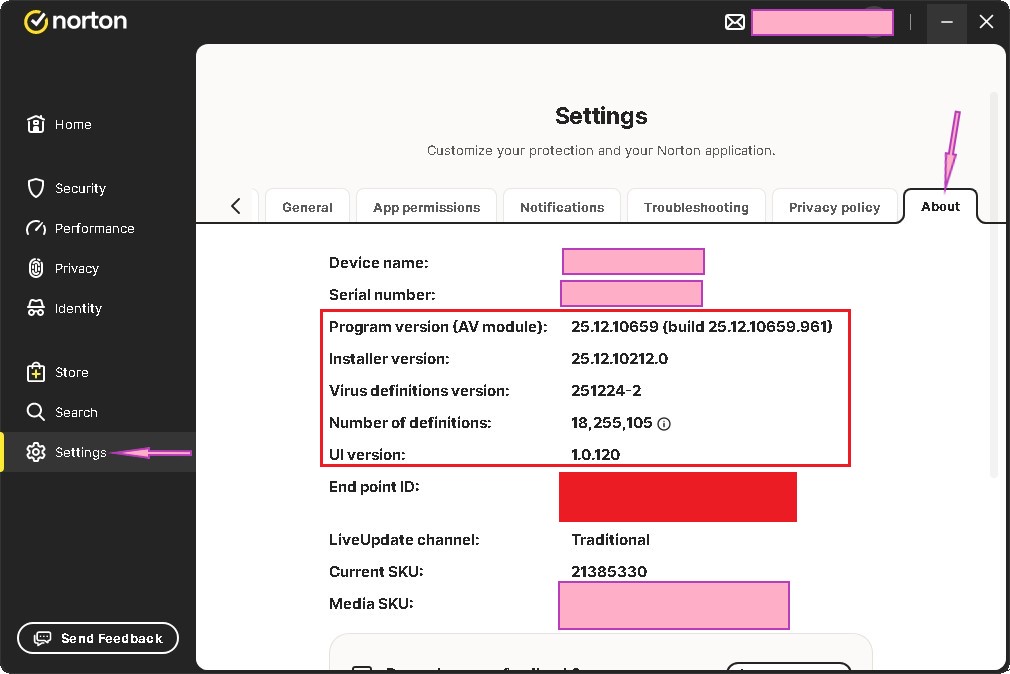Open Security shield icon in sidebar

36,188
